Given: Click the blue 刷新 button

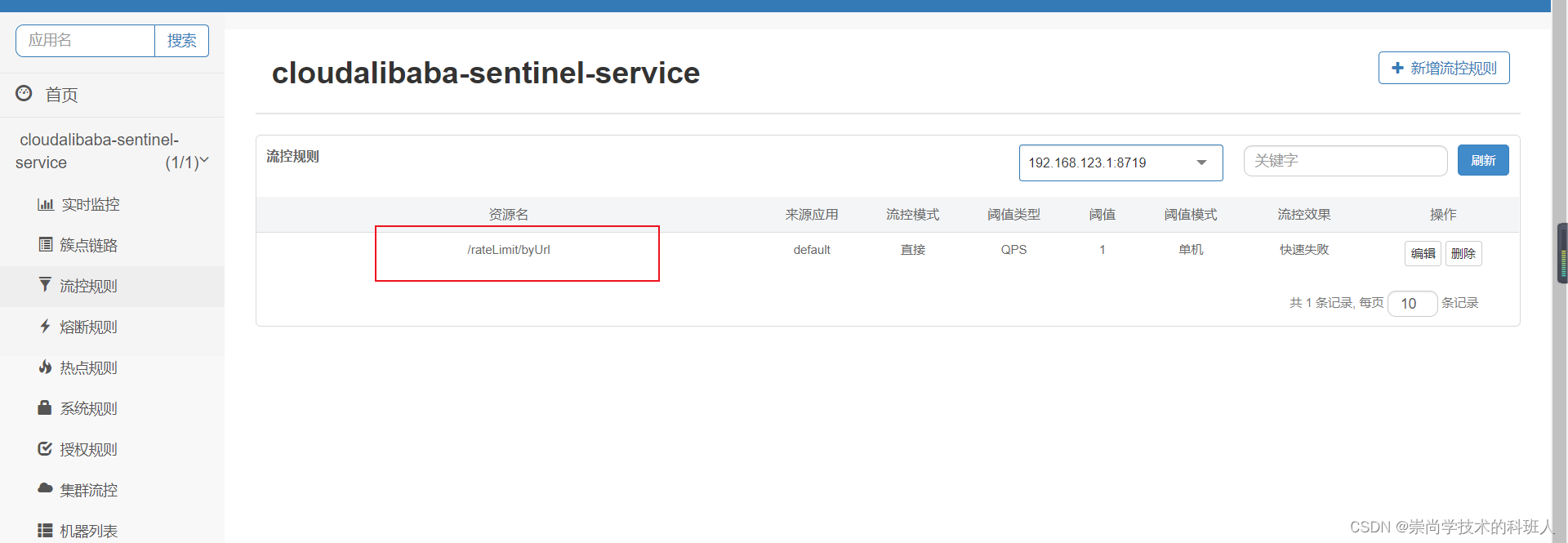Looking at the screenshot, I should pos(1483,160).
